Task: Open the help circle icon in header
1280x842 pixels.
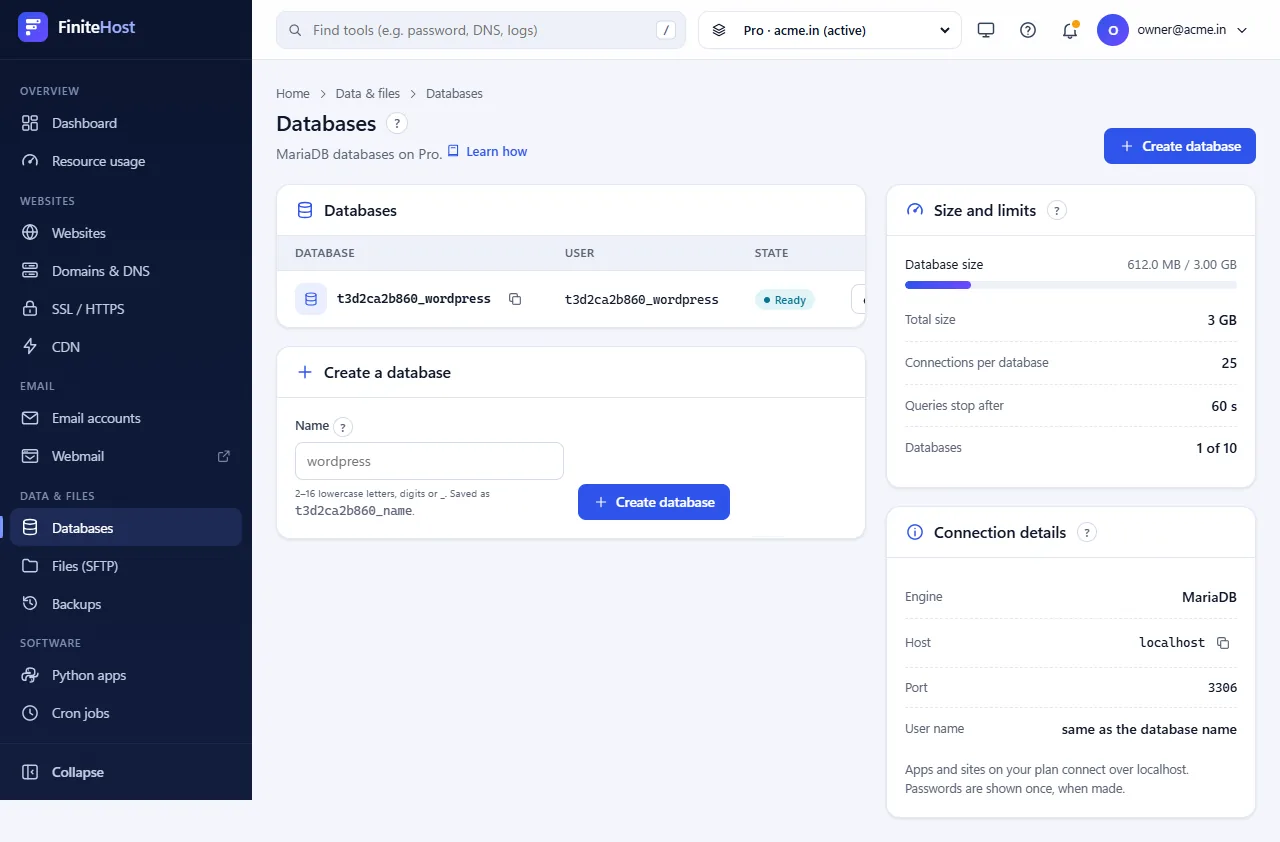Action: [1028, 30]
